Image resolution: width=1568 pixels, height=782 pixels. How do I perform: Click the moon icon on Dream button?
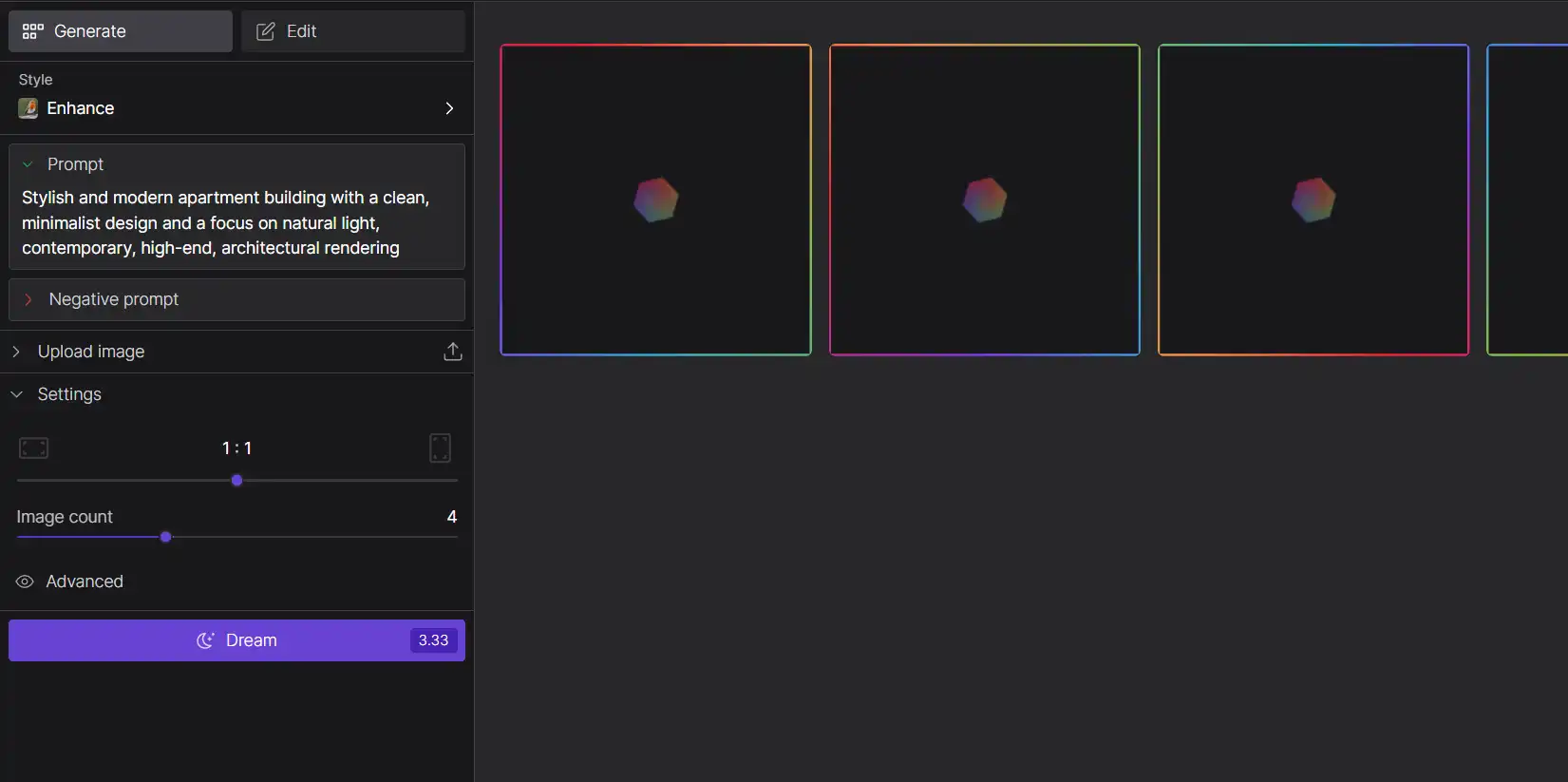coord(205,640)
